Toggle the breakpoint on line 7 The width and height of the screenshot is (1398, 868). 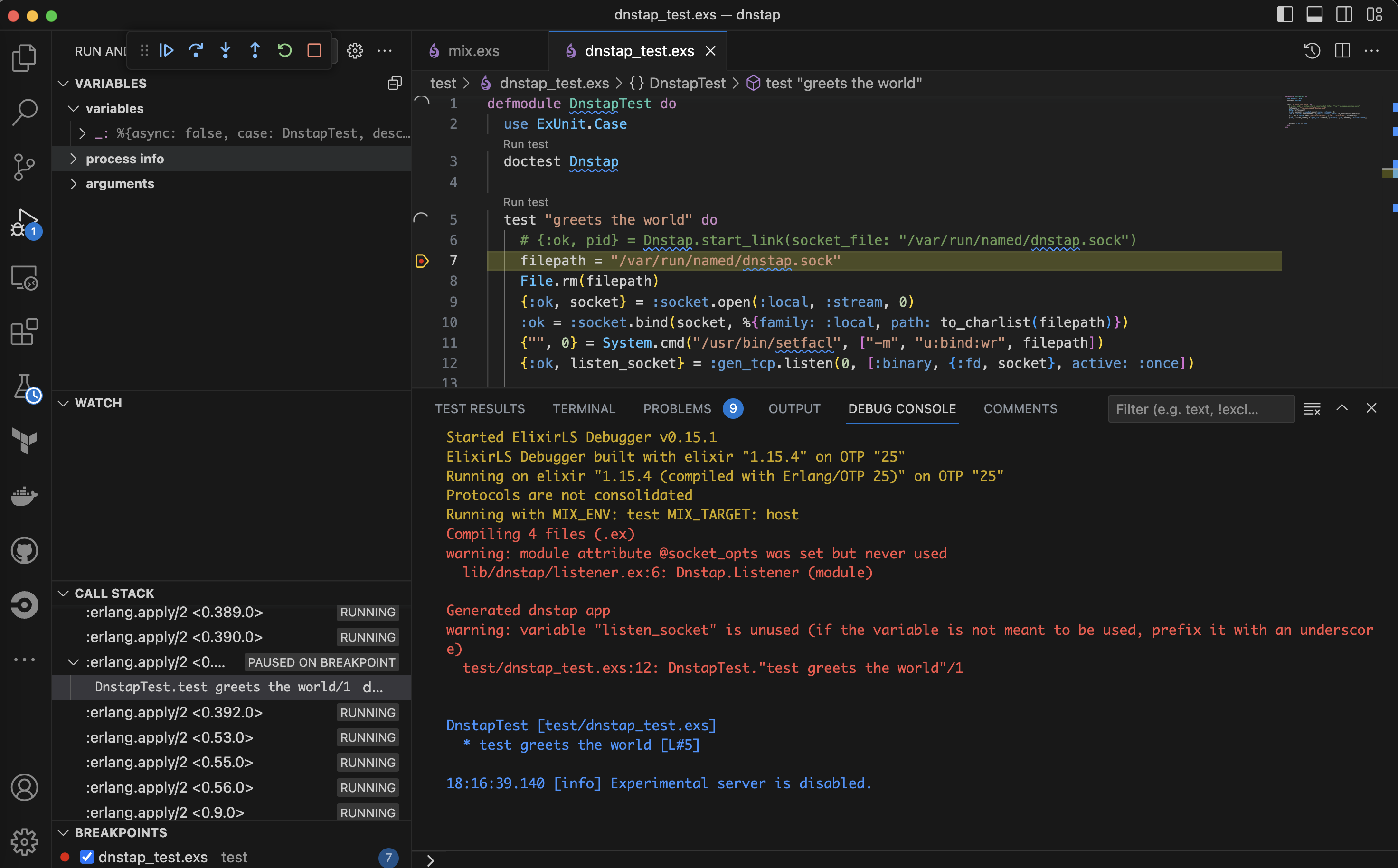coord(423,261)
